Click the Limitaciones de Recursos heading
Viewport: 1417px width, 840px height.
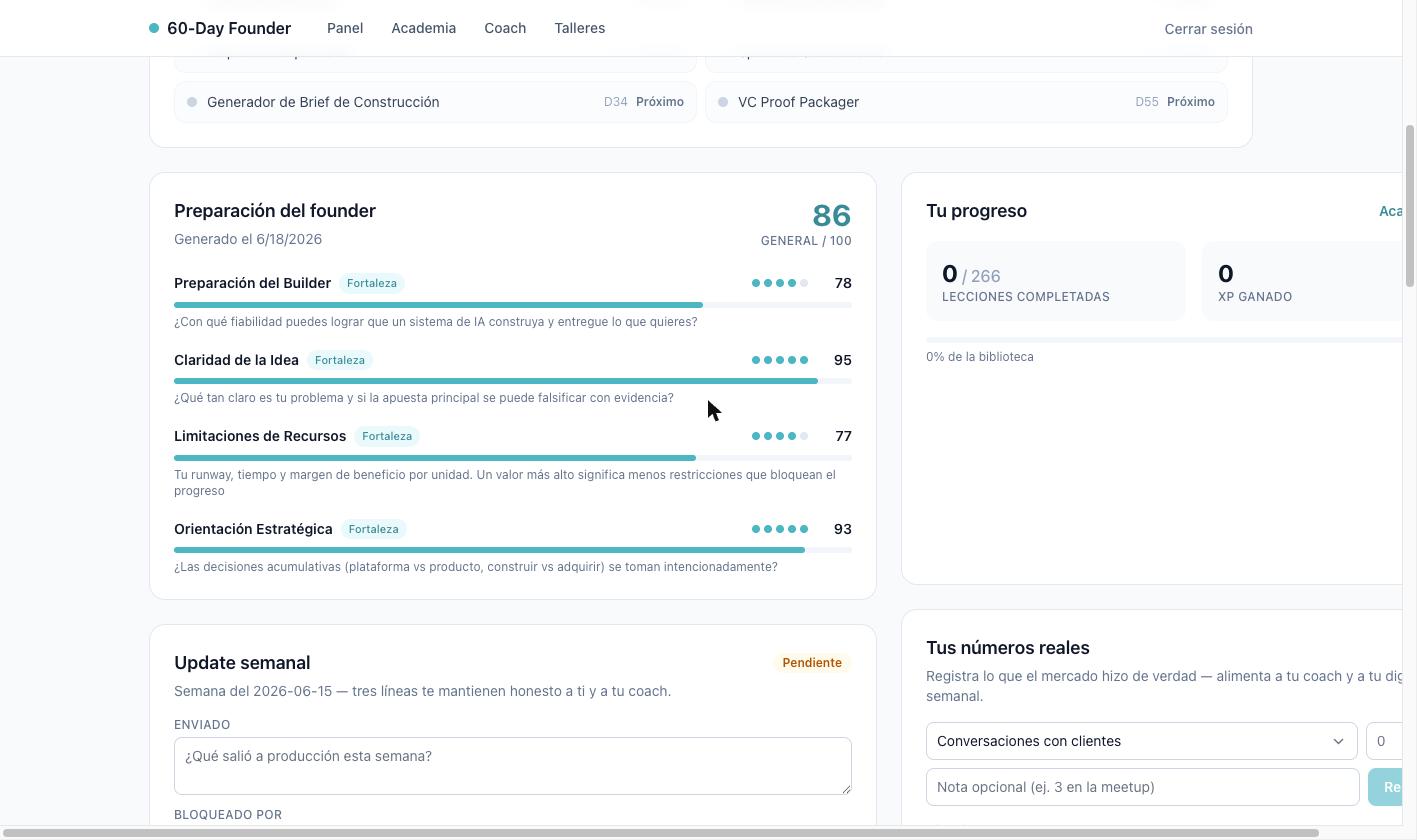(260, 436)
